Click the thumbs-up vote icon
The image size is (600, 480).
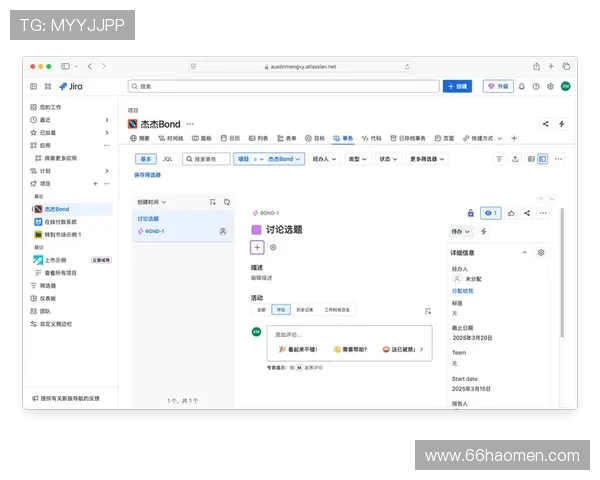click(x=511, y=213)
